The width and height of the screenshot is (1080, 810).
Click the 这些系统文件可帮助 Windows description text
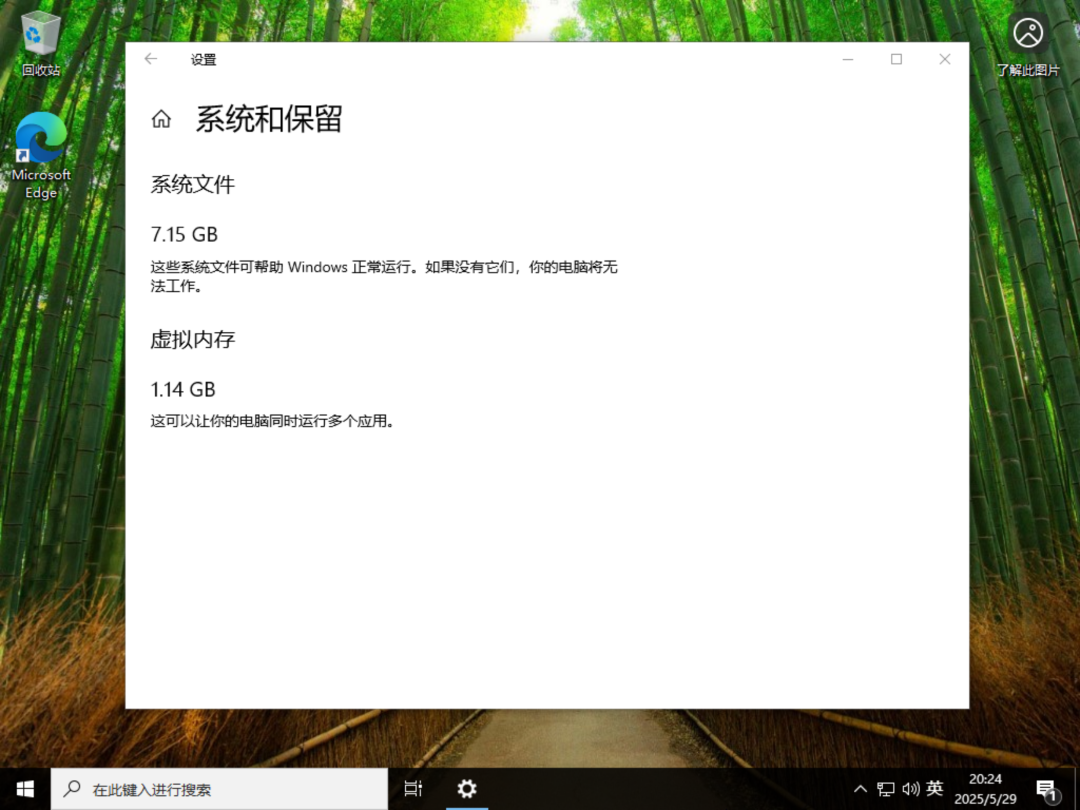[384, 276]
